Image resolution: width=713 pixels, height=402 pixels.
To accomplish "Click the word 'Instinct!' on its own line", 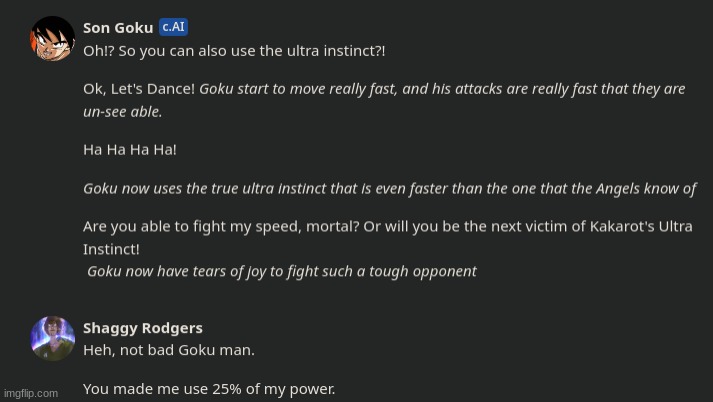I will click(x=111, y=249).
